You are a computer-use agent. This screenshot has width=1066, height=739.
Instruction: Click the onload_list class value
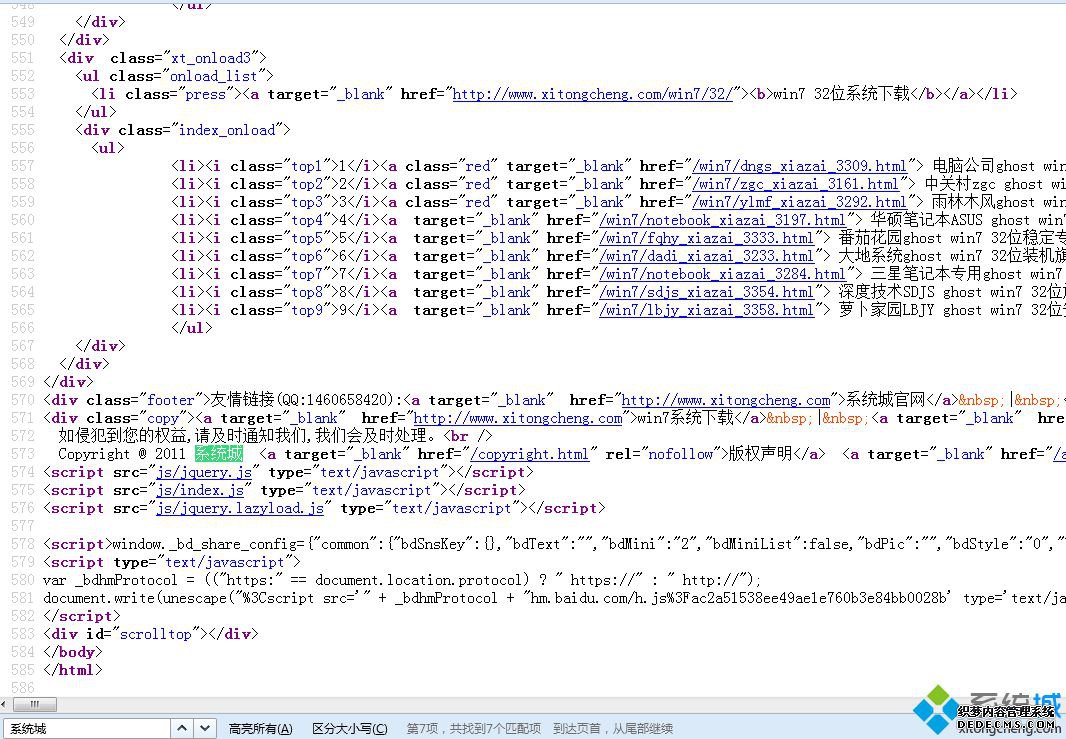(x=213, y=75)
